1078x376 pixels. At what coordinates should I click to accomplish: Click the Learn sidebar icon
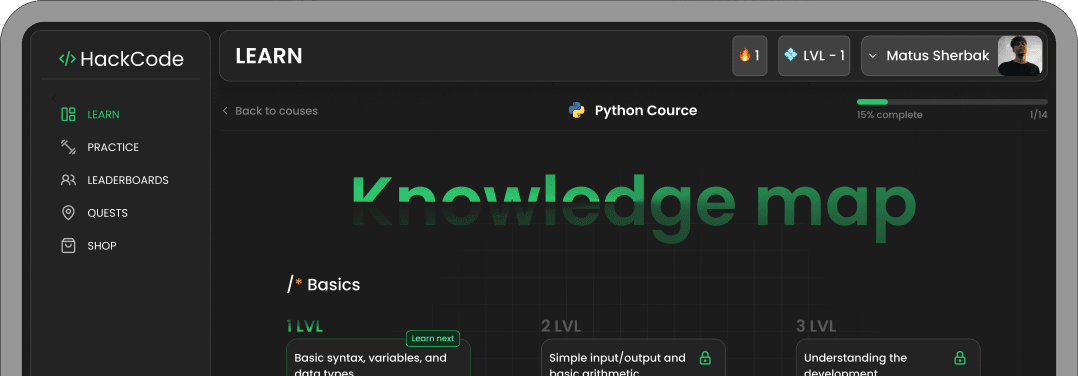pyautogui.click(x=68, y=115)
